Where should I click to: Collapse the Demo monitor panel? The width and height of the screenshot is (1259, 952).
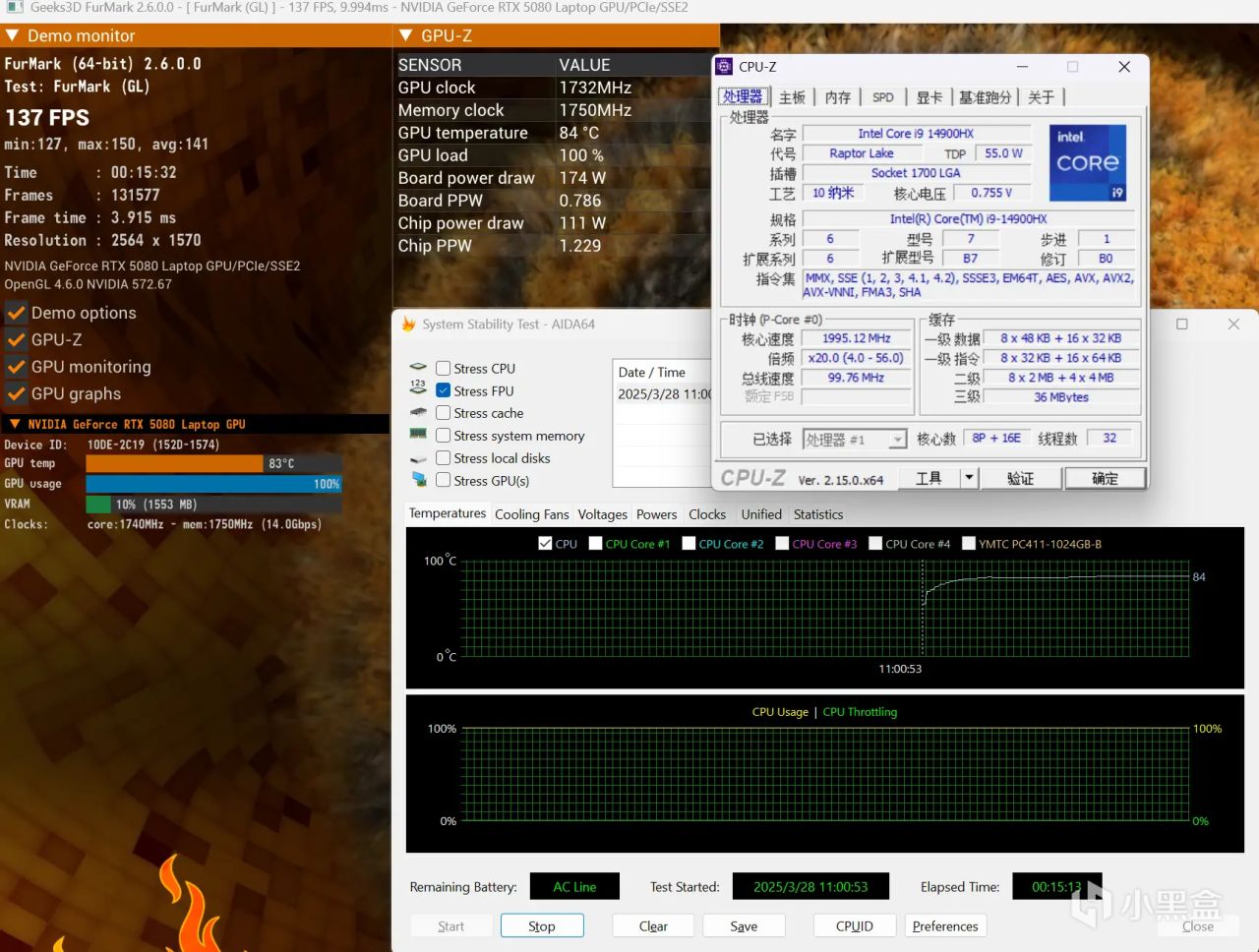coord(12,36)
